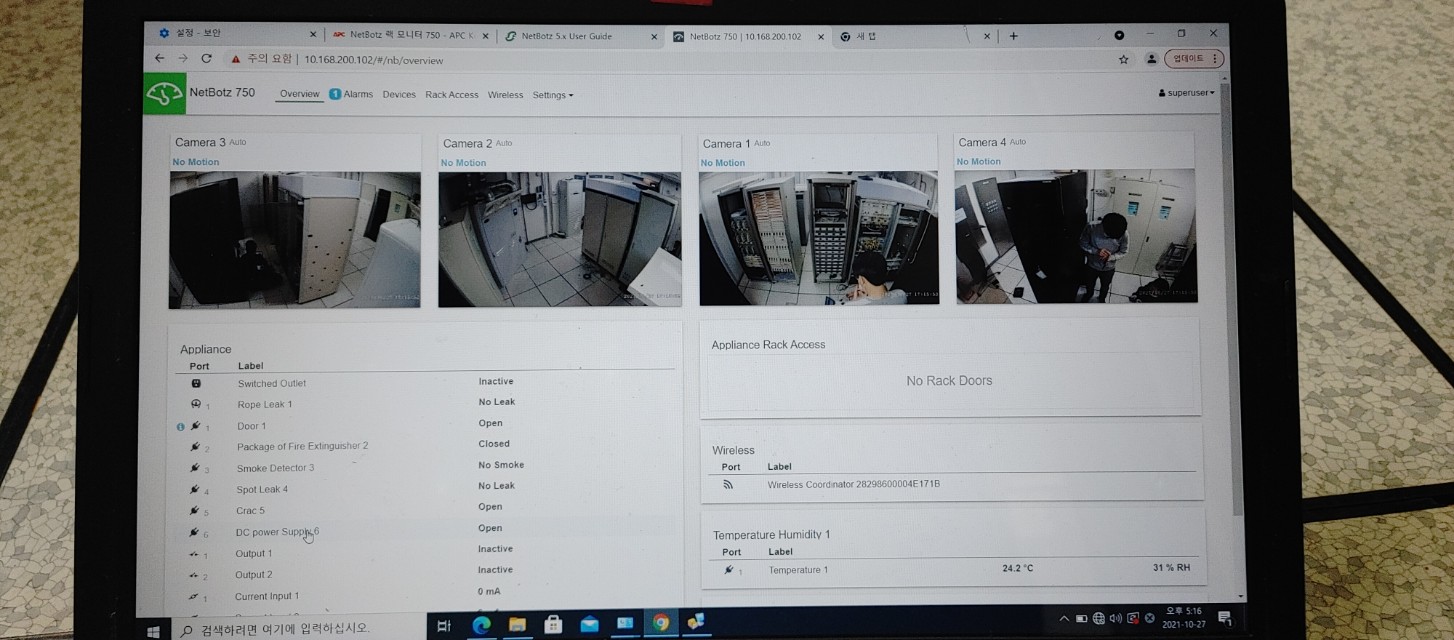Open the Rack Access menu item
Image resolution: width=1454 pixels, height=640 pixels.
click(451, 95)
